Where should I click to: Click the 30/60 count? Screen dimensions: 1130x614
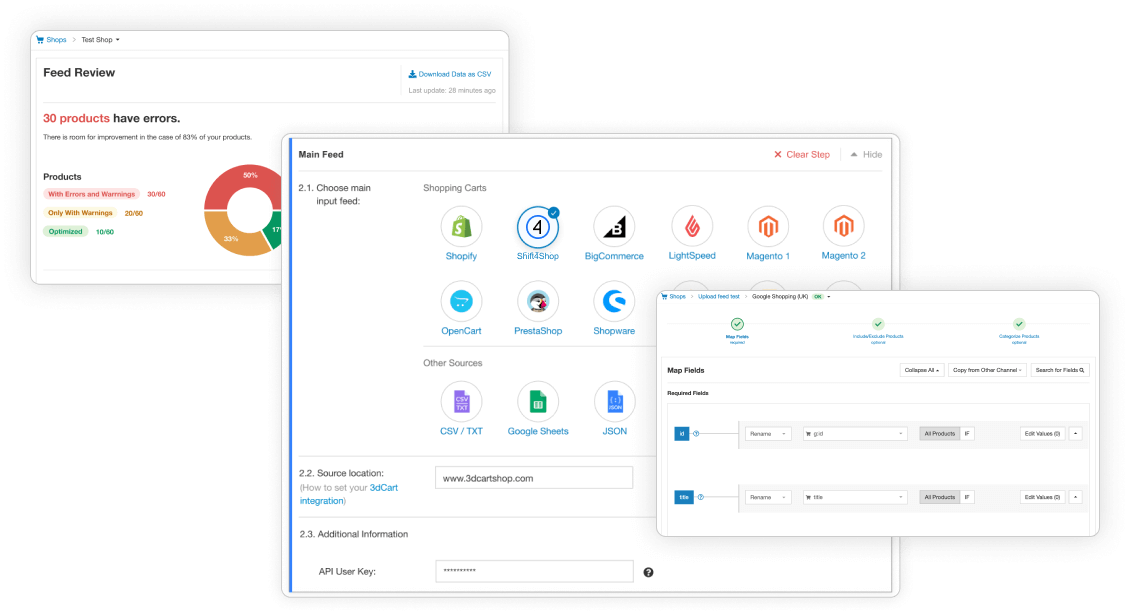[x=156, y=194]
